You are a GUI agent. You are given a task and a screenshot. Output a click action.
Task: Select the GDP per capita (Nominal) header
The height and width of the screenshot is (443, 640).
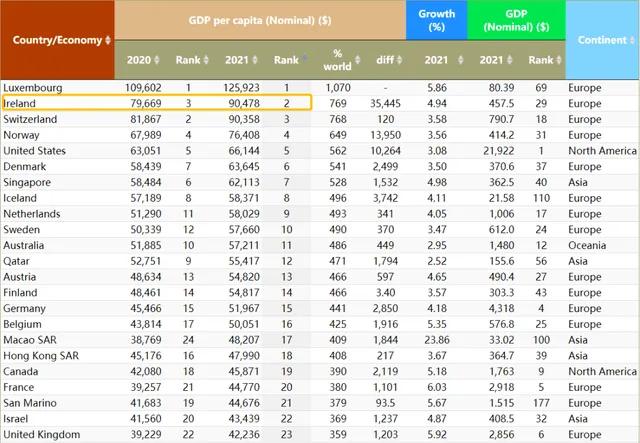point(259,20)
